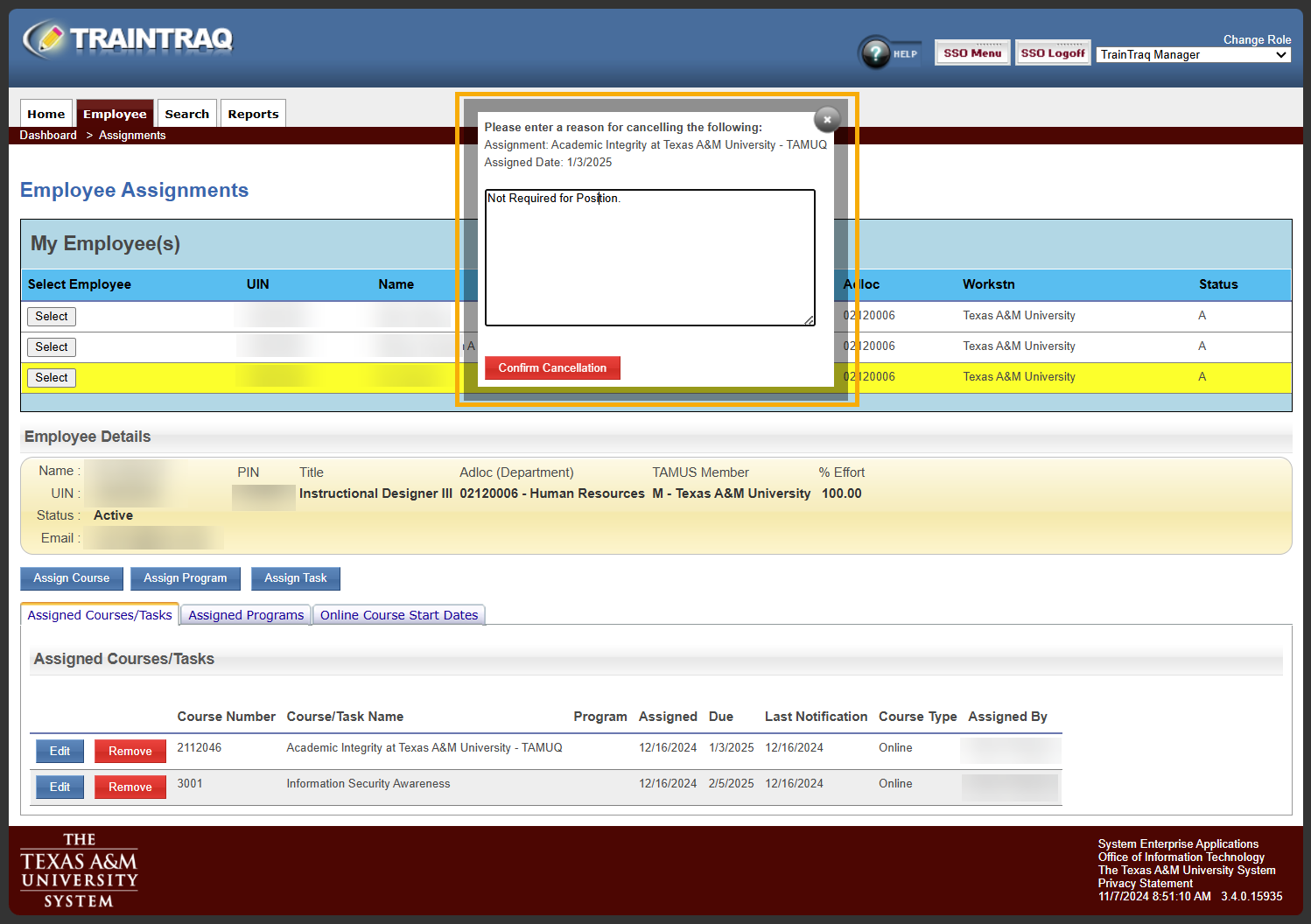Open the TrainTraq Manager role dropdown

coord(1192,54)
